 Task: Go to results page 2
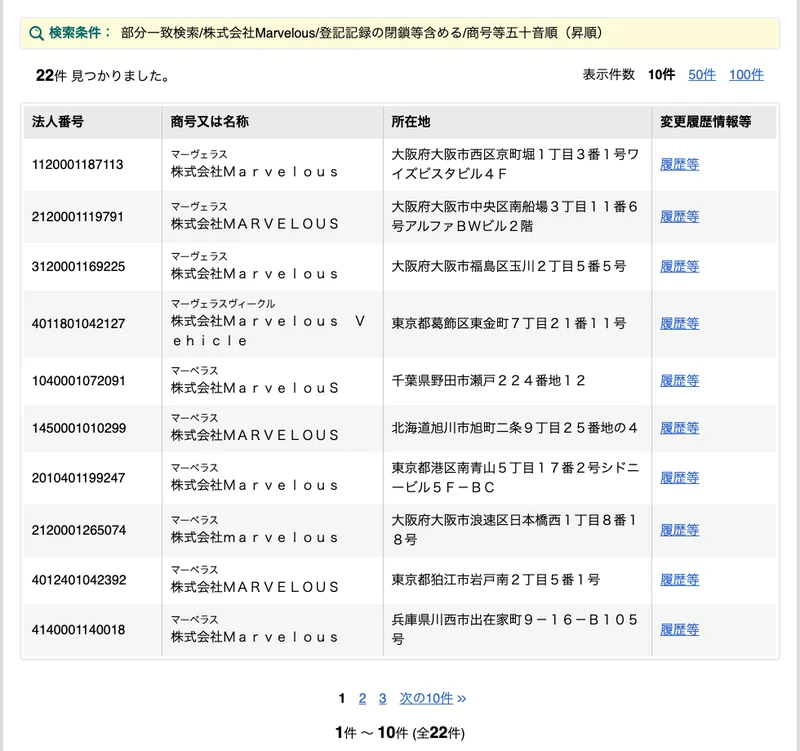(x=362, y=698)
